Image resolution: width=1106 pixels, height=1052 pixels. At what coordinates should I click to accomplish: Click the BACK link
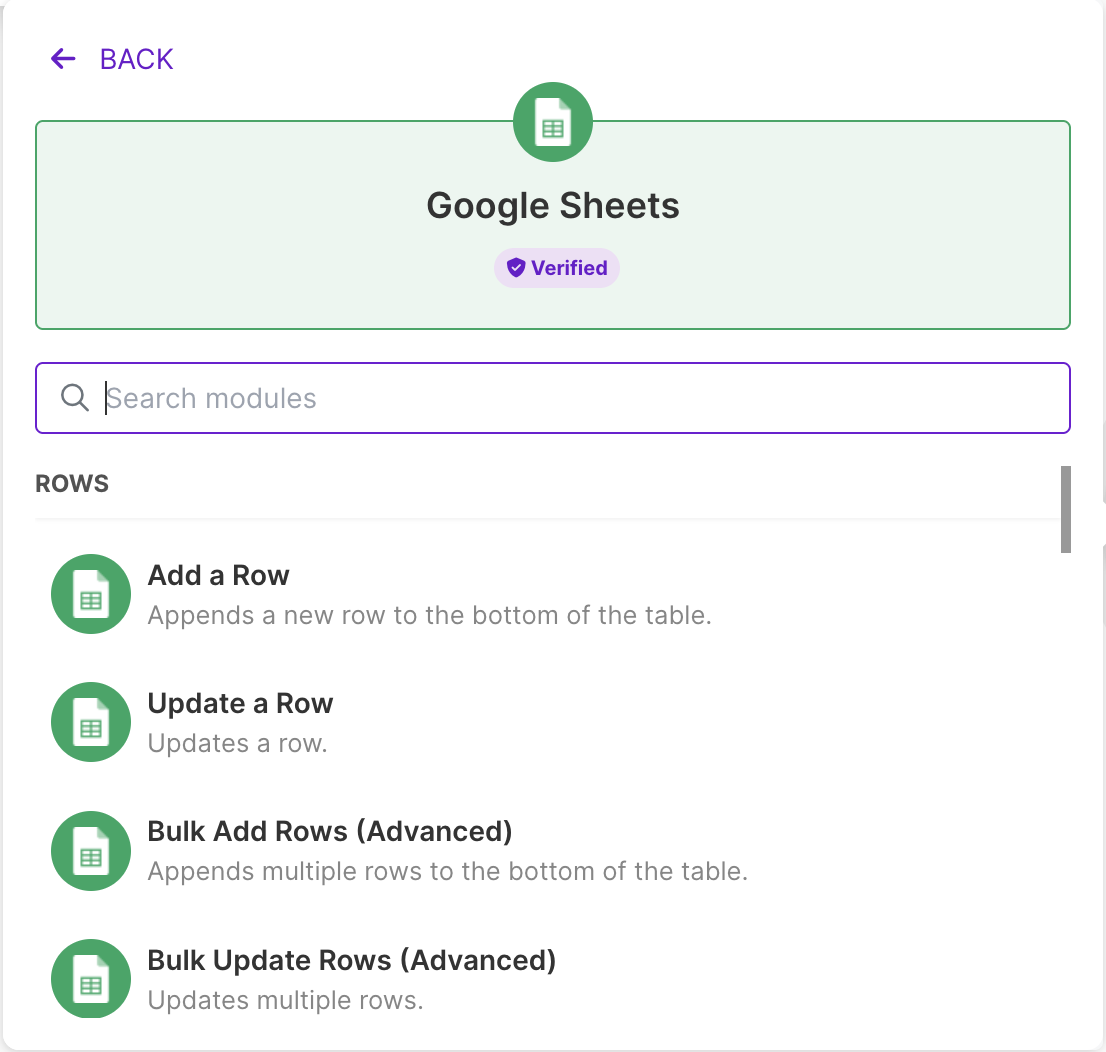[x=136, y=59]
